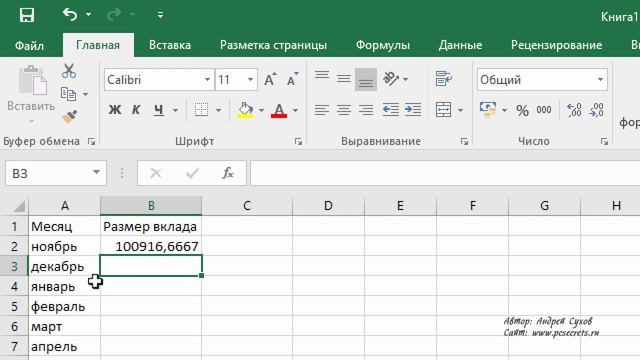The width and height of the screenshot is (640, 360).
Task: Click the Accounting currency format icon
Action: [488, 110]
